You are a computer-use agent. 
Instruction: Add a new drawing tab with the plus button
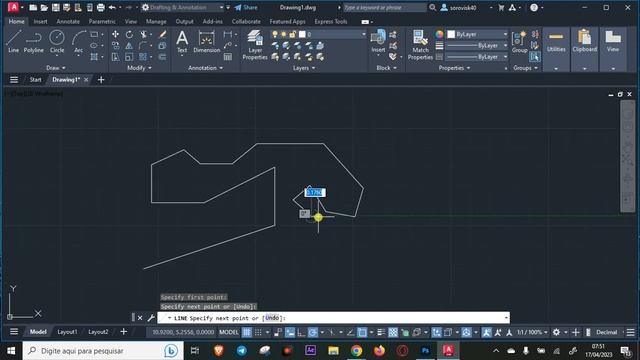pyautogui.click(x=101, y=80)
